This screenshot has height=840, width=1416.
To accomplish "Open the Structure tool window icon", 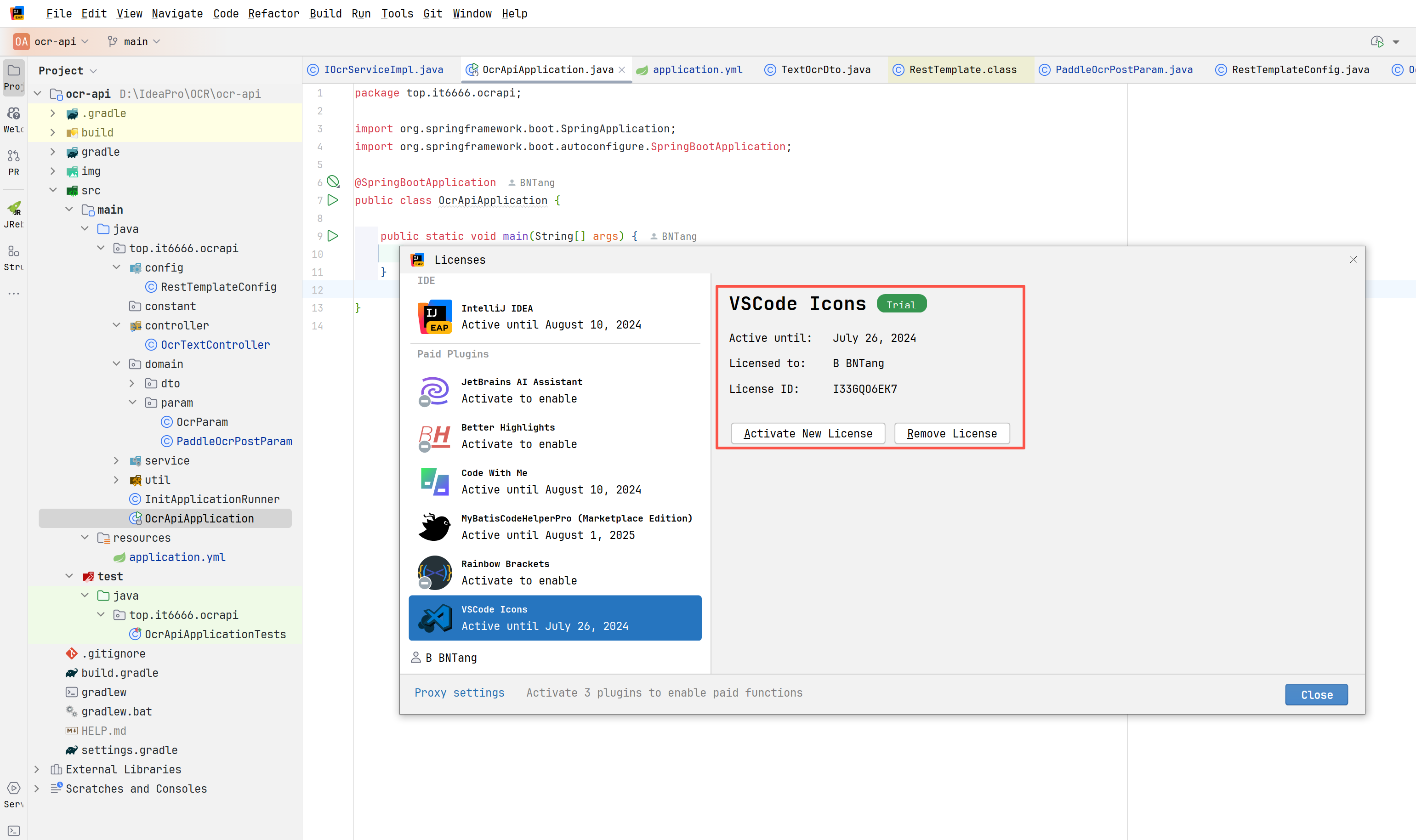I will click(x=14, y=257).
